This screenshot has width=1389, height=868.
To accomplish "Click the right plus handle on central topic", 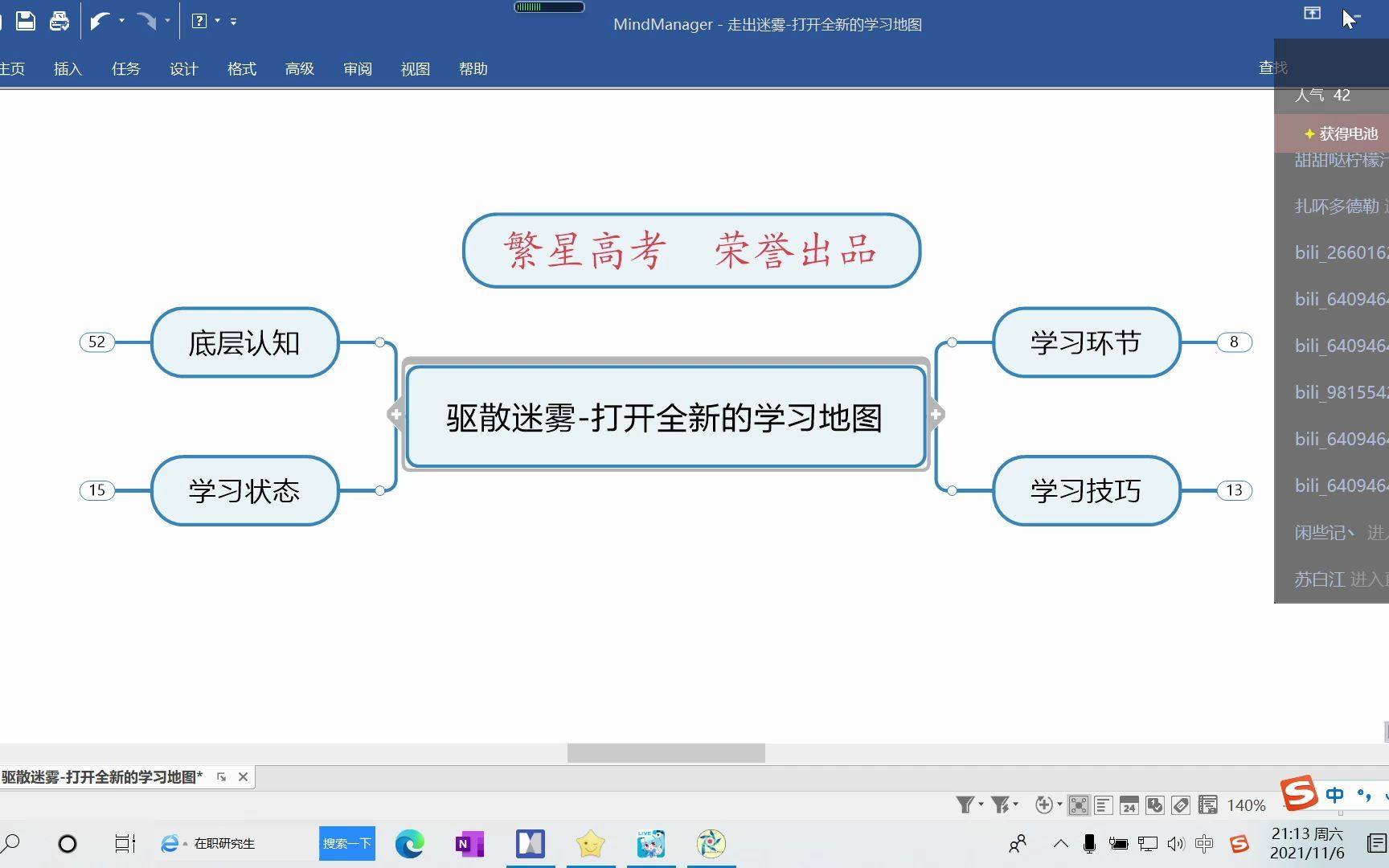I will pyautogui.click(x=936, y=415).
